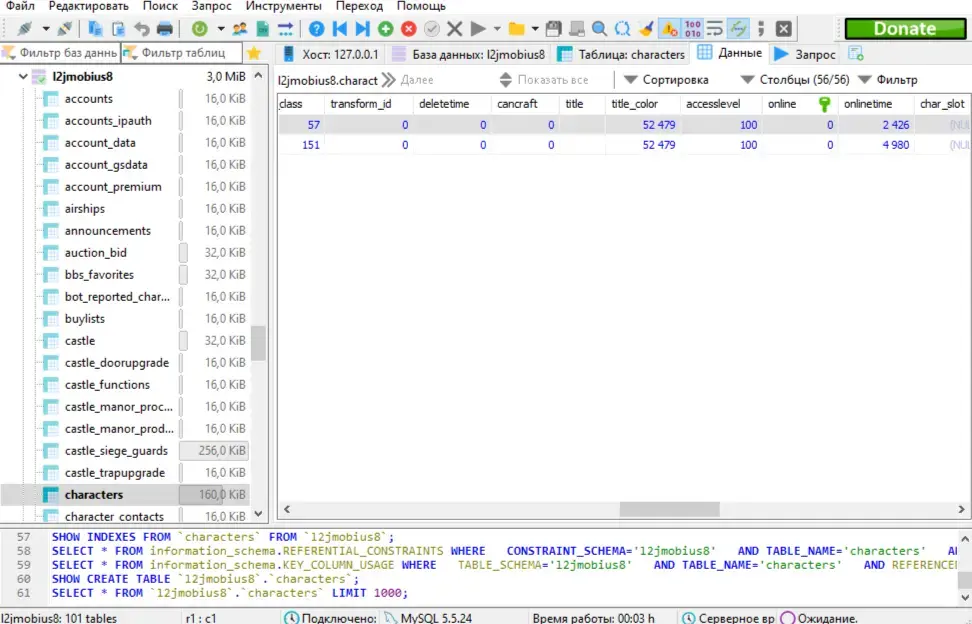The width and height of the screenshot is (972, 624).
Task: Open the dropdown arrow beside the refresh icon
Action: click(221, 29)
